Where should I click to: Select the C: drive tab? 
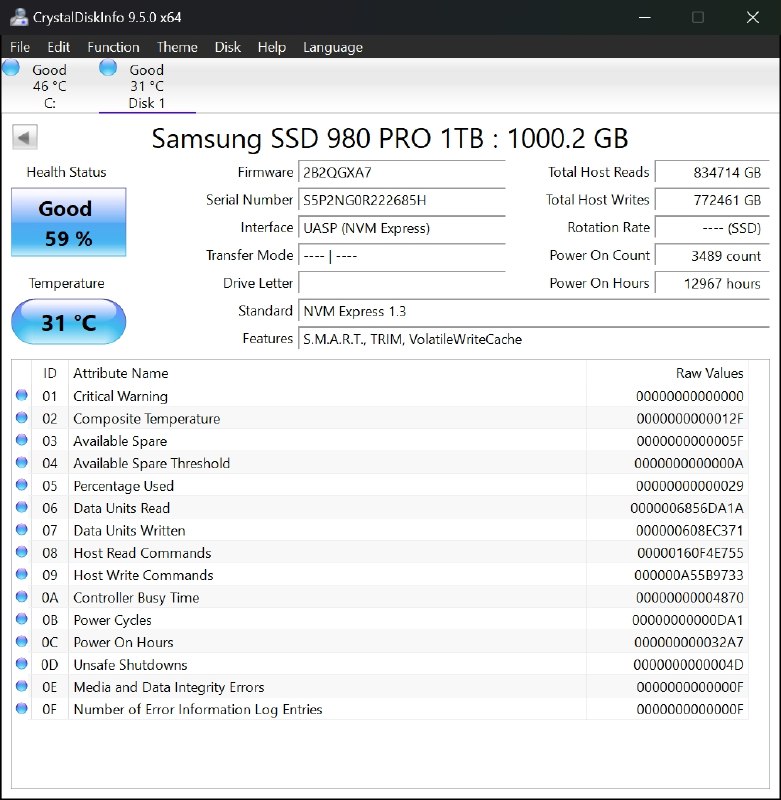(49, 86)
